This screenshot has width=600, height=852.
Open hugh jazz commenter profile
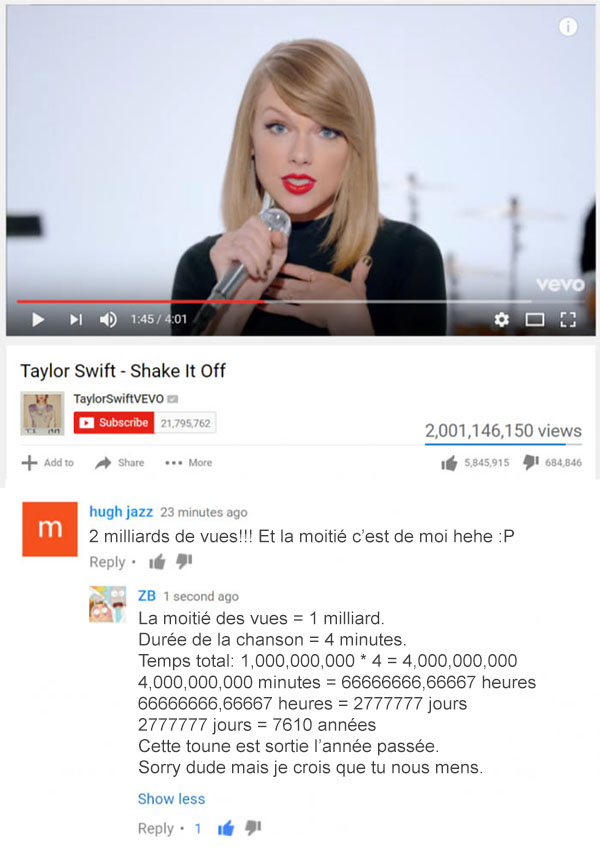[121, 512]
